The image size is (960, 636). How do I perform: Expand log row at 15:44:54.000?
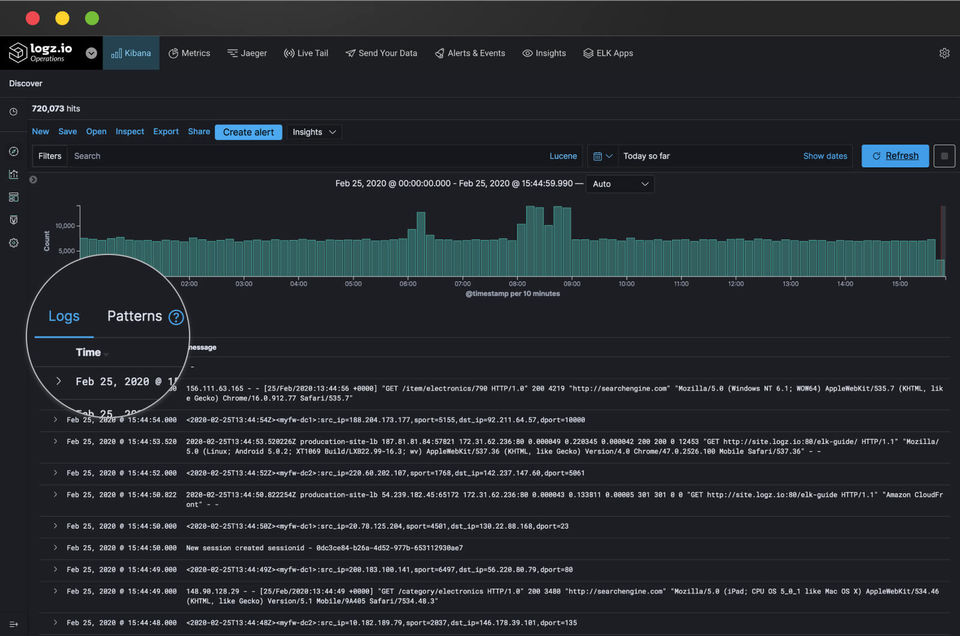55,420
